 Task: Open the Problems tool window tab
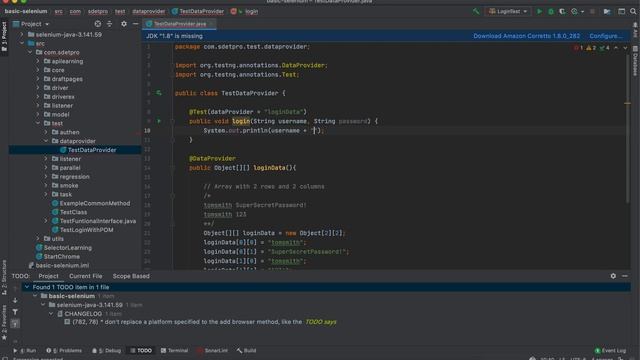[64, 351]
